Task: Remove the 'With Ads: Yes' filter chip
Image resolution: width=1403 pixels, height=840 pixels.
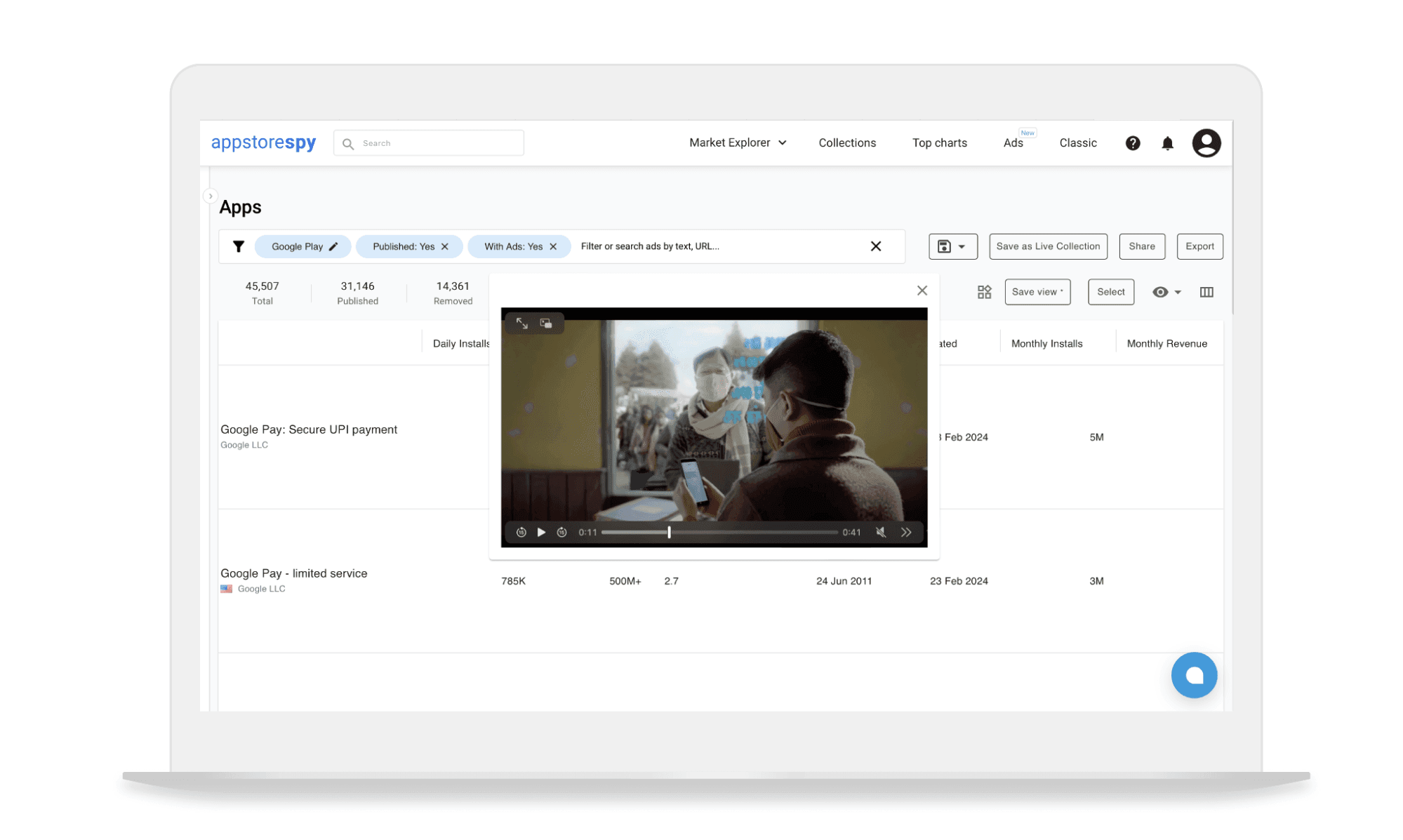Action: [553, 246]
